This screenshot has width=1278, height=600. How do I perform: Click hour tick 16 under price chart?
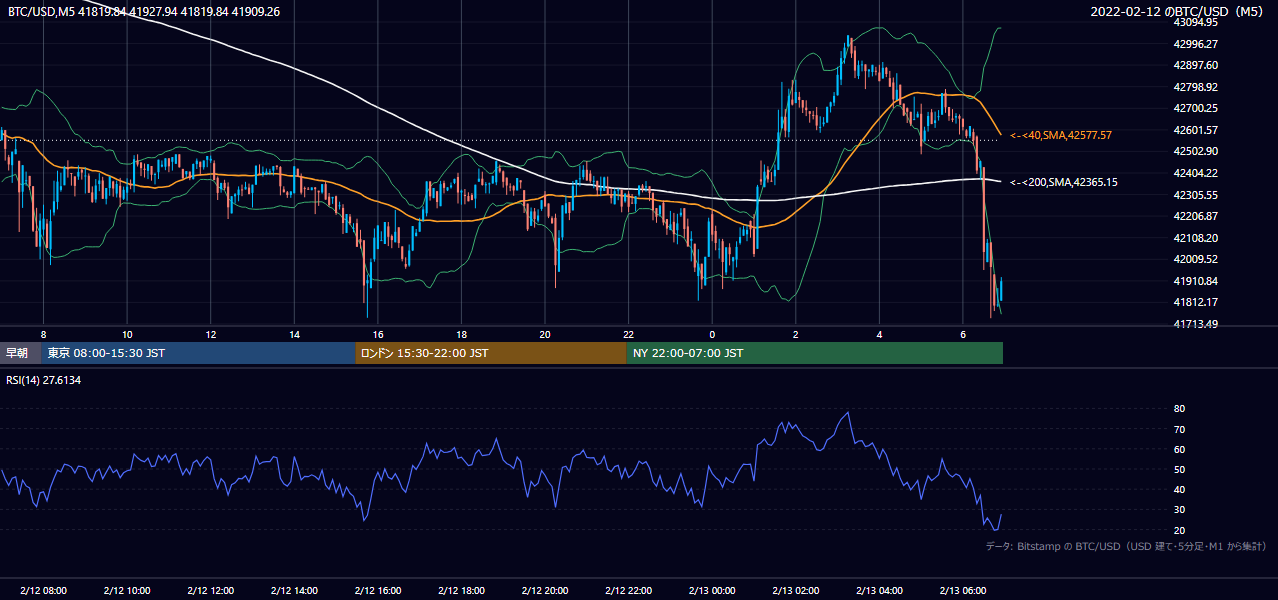378,334
